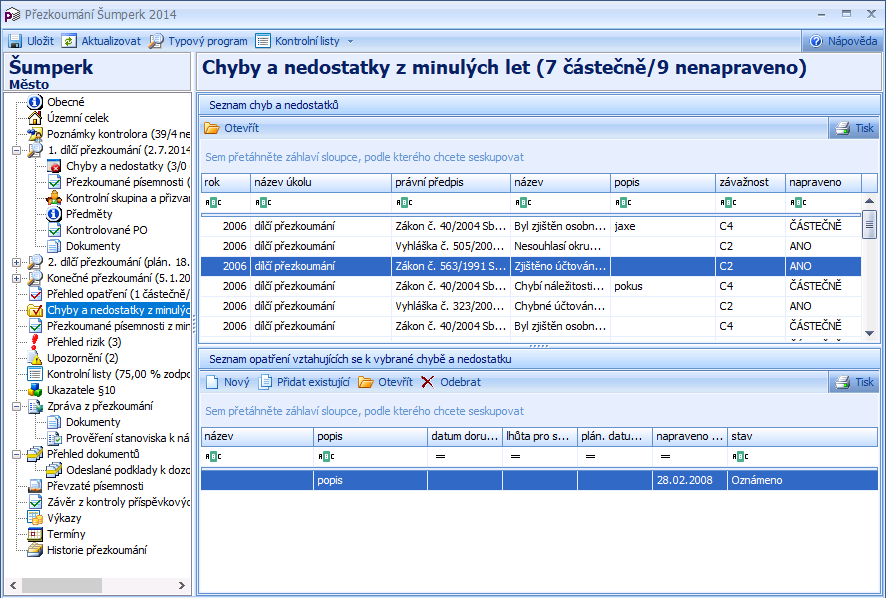The width and height of the screenshot is (886, 598).
Task: Open the Nápověda help button
Action: point(843,41)
